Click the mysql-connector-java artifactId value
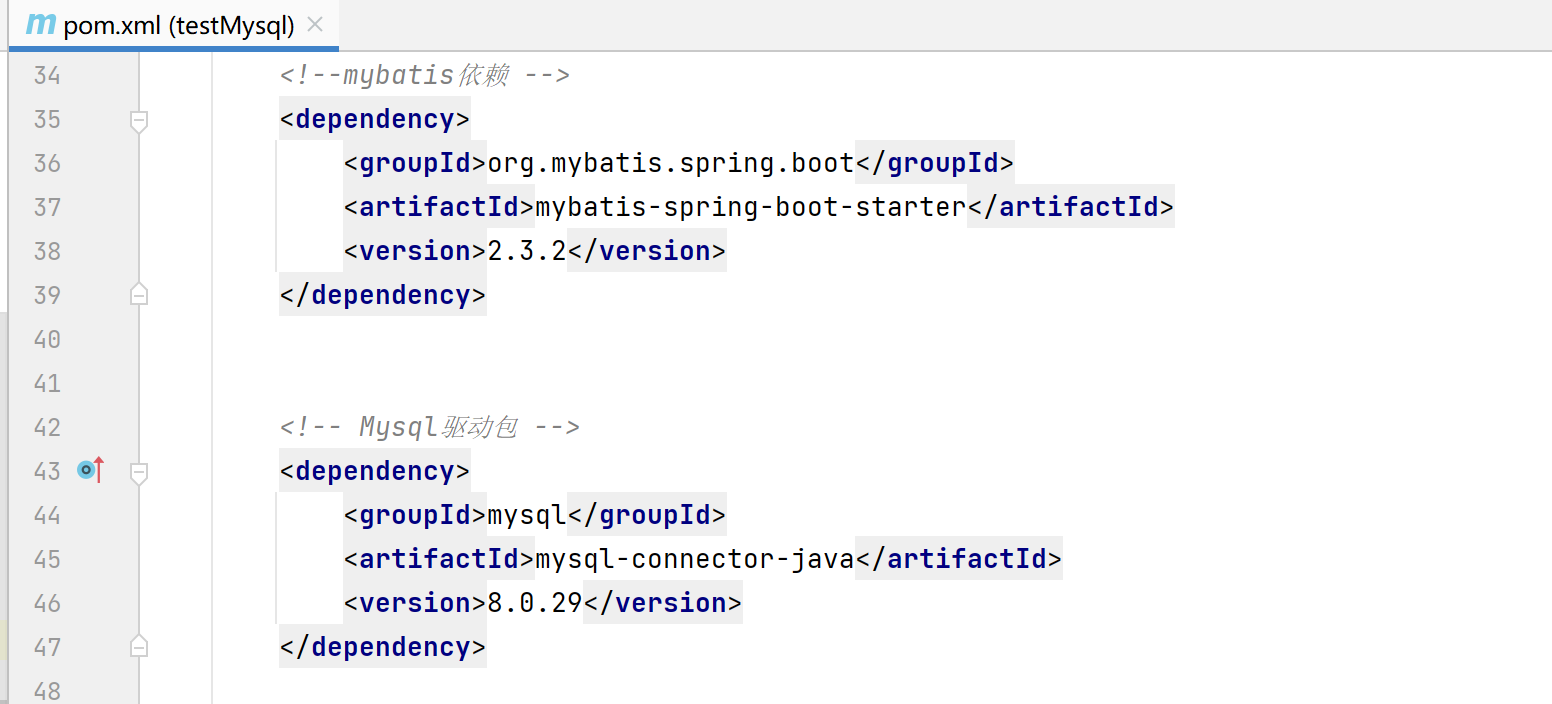1552x704 pixels. 695,559
